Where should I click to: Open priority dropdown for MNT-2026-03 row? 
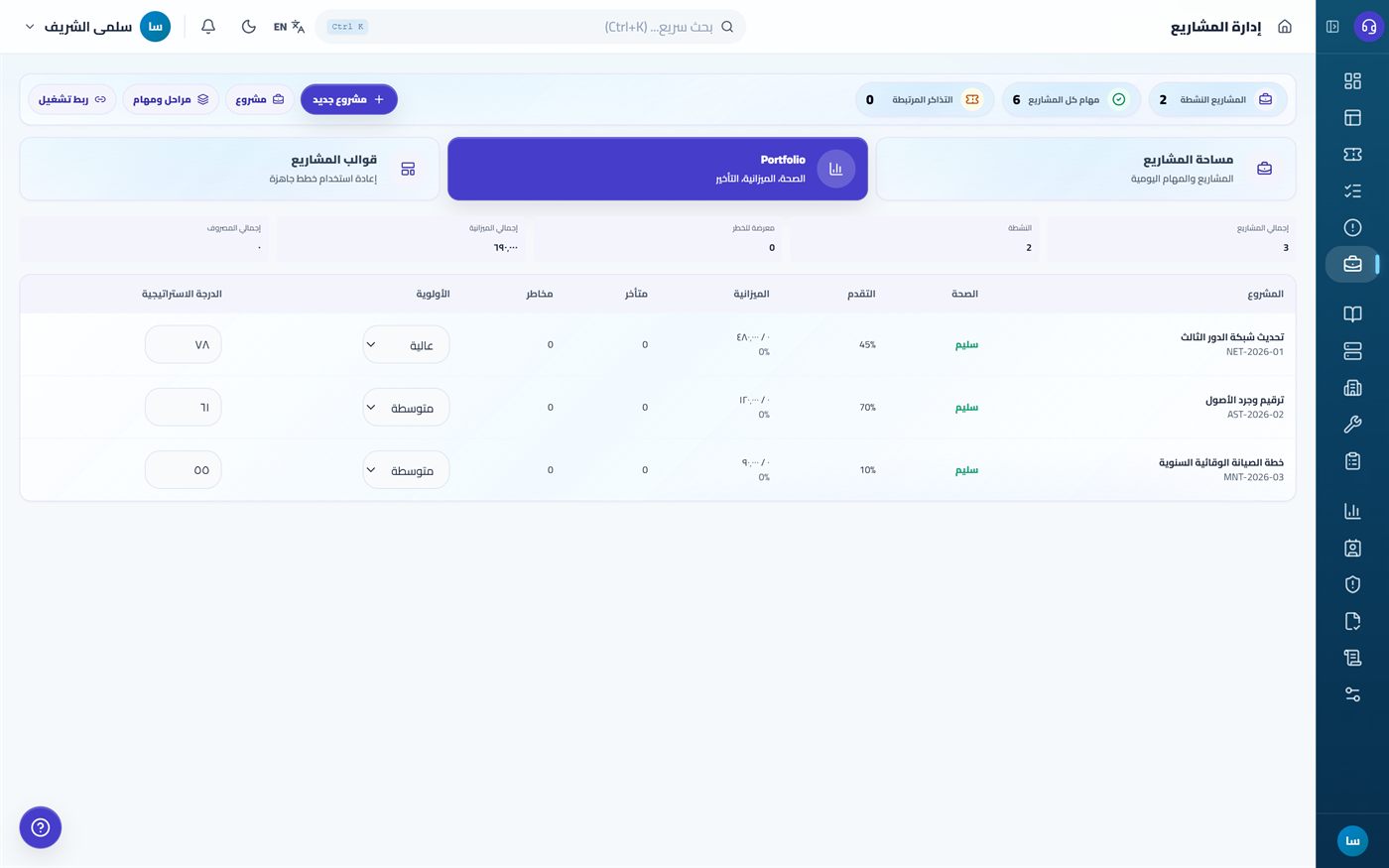(406, 470)
